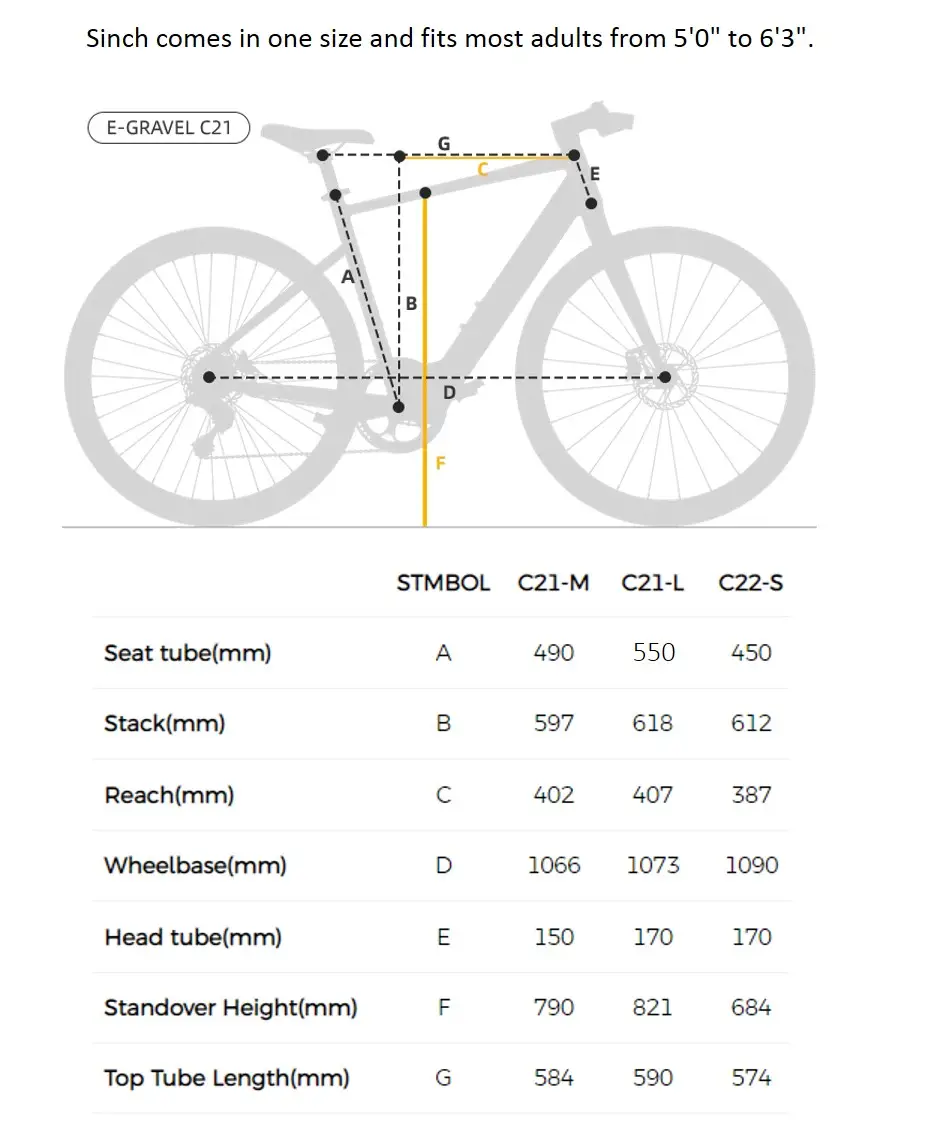
Task: Click the 1090 wheelbase value for C22-S
Action: click(x=751, y=865)
